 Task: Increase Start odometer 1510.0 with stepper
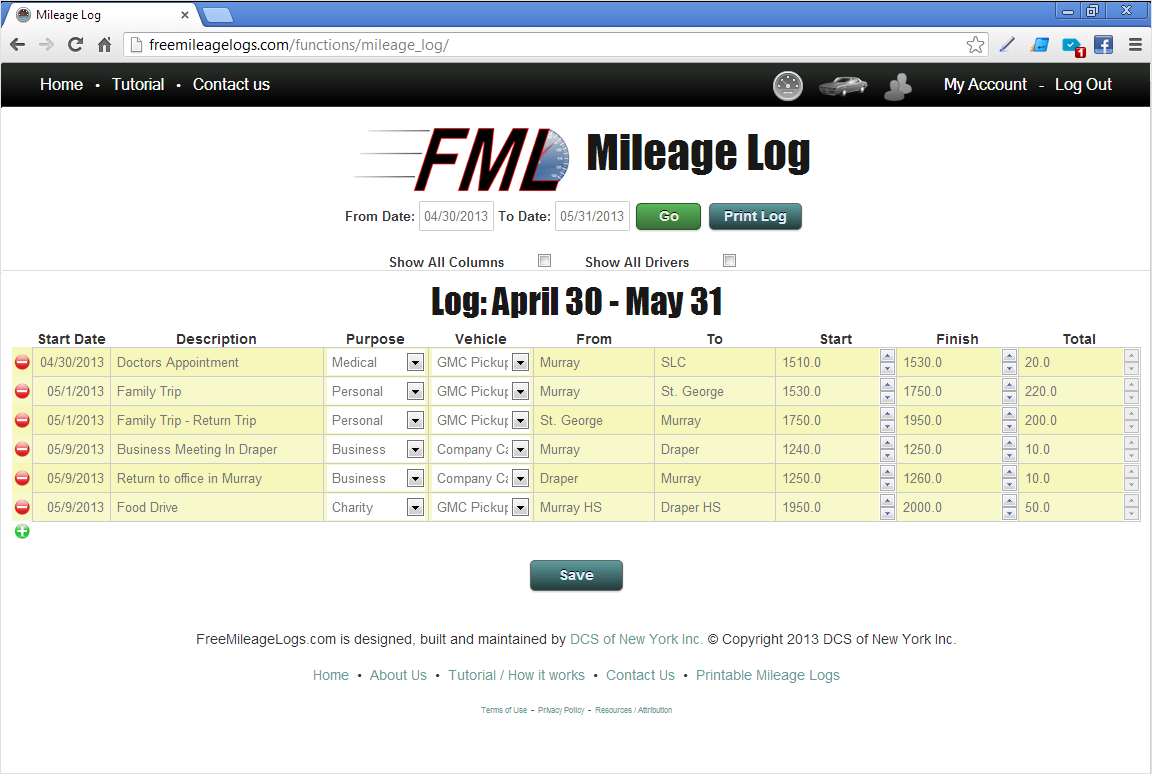888,356
